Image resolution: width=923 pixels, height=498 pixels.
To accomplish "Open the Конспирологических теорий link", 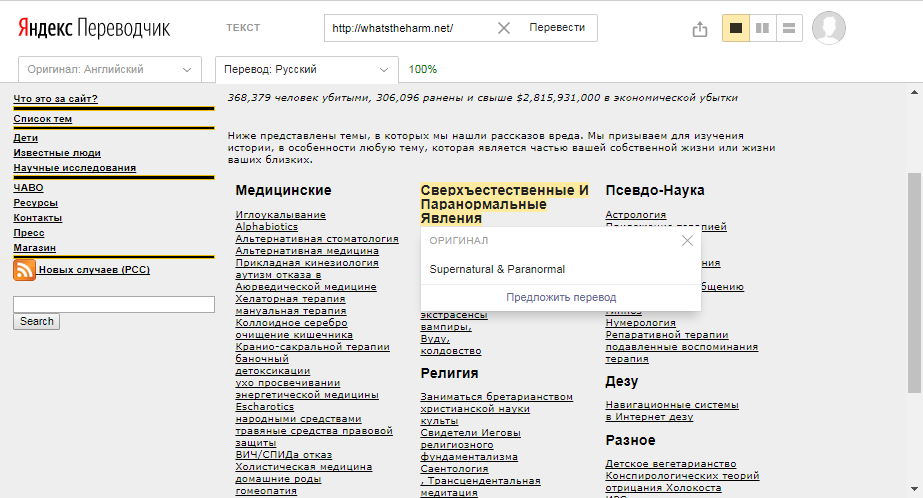I will click(682, 476).
